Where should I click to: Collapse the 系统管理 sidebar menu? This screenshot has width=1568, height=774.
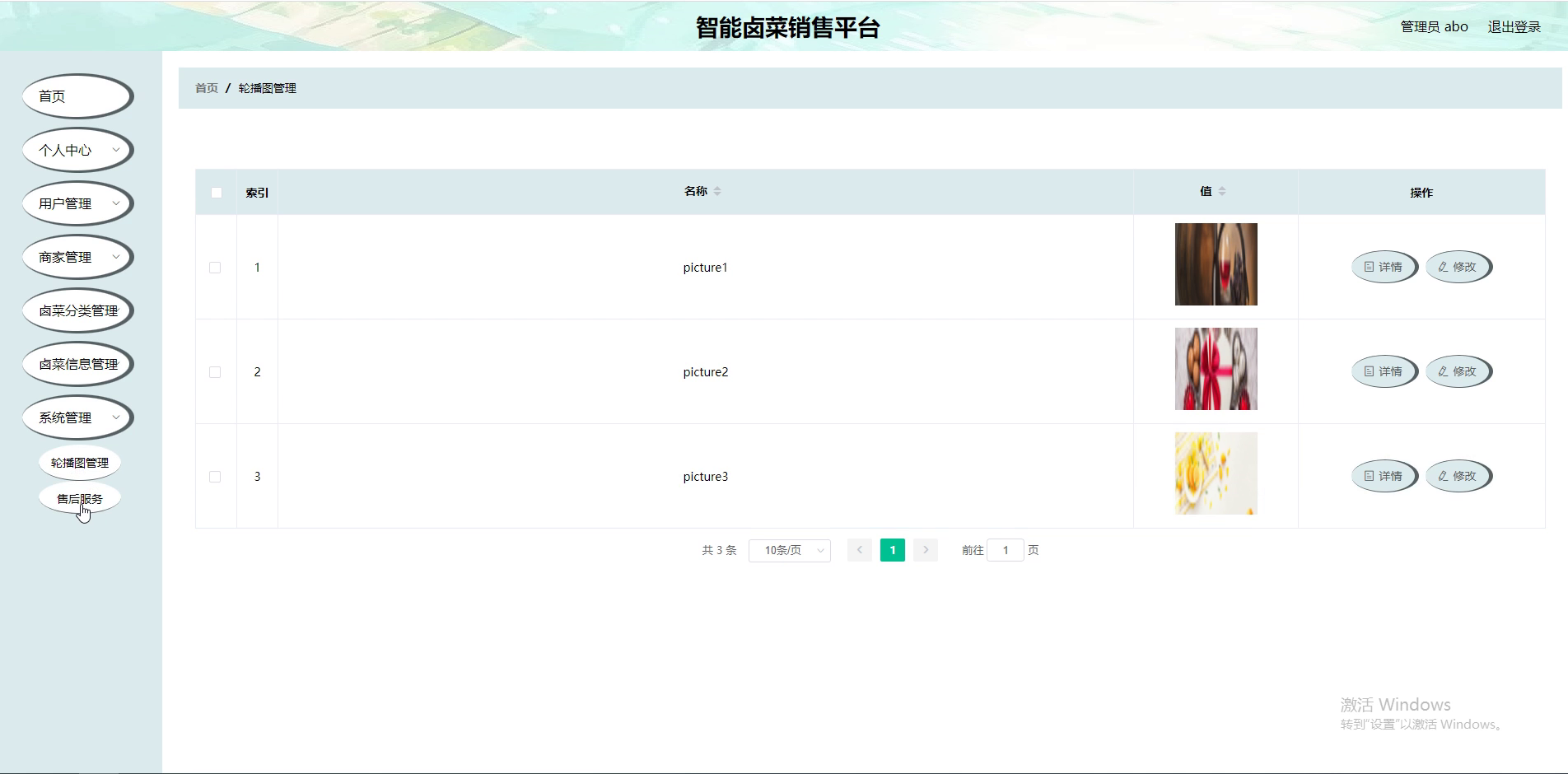pyautogui.click(x=77, y=417)
